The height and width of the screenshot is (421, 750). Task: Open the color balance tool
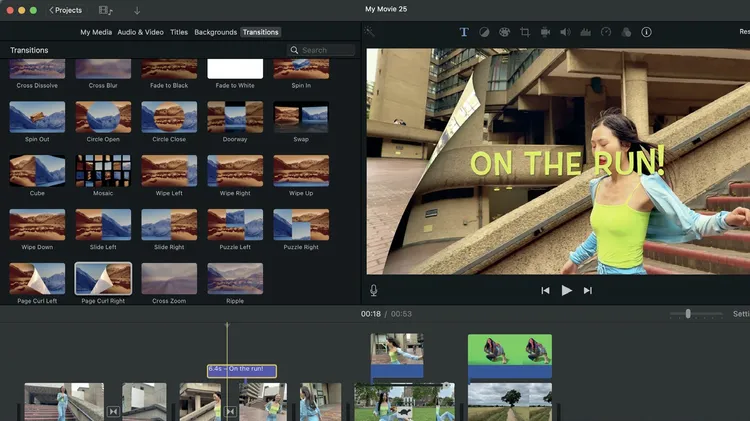pyautogui.click(x=484, y=32)
